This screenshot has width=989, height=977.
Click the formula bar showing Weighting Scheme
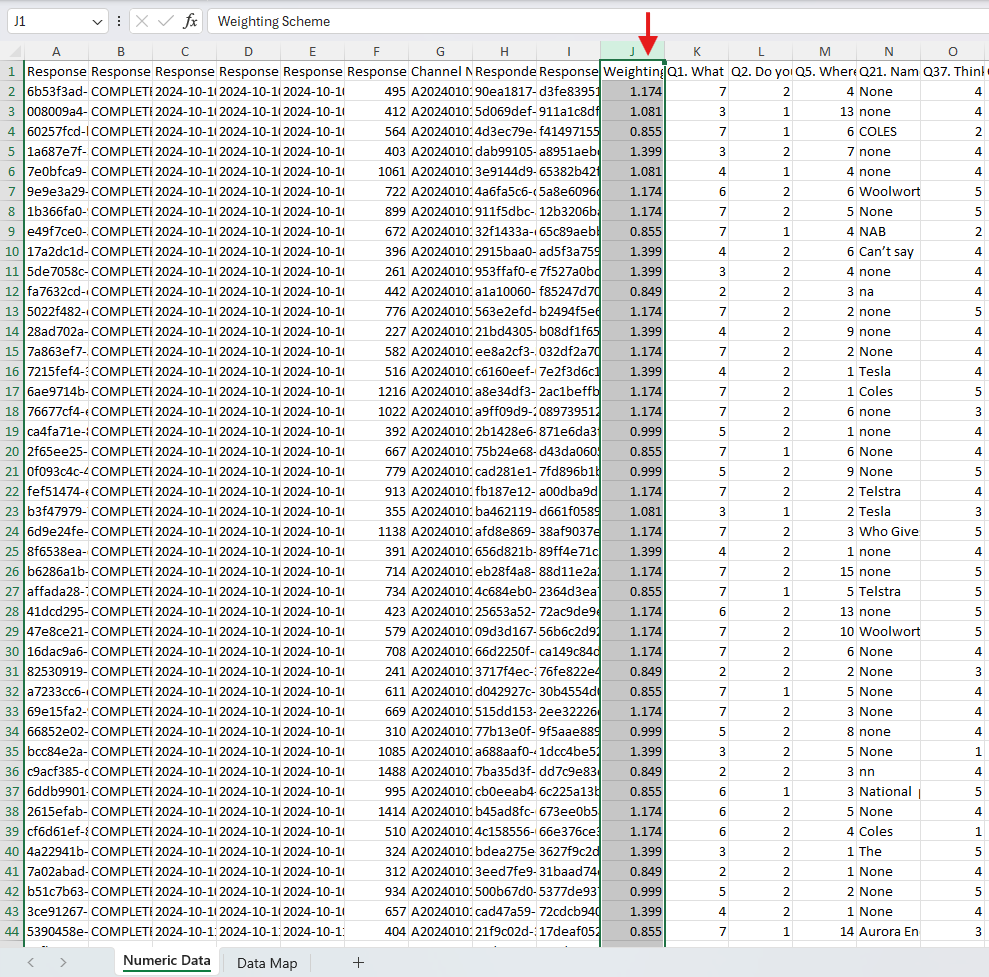click(598, 21)
